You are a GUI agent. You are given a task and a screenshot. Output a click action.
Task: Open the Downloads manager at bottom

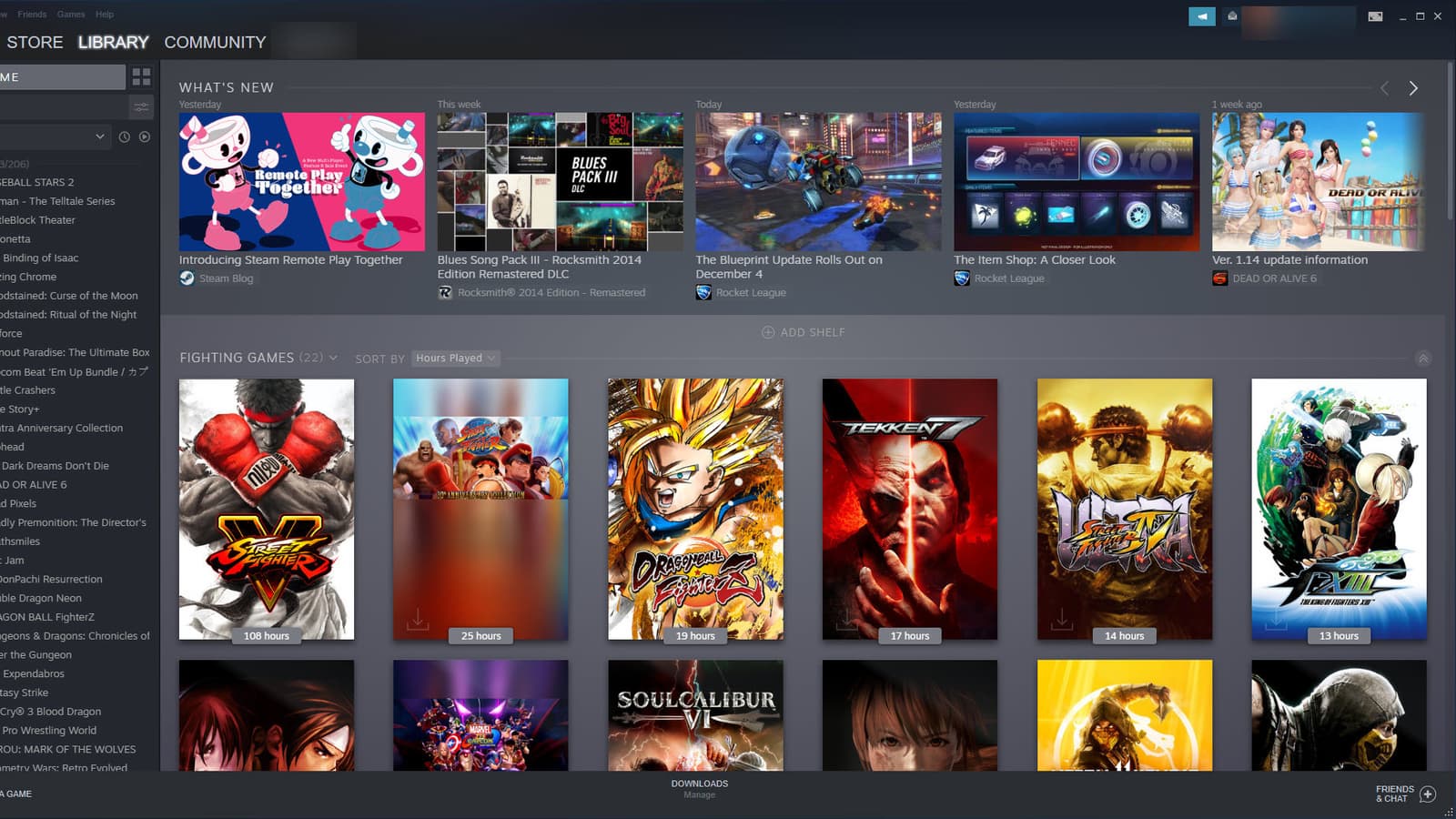point(700,789)
